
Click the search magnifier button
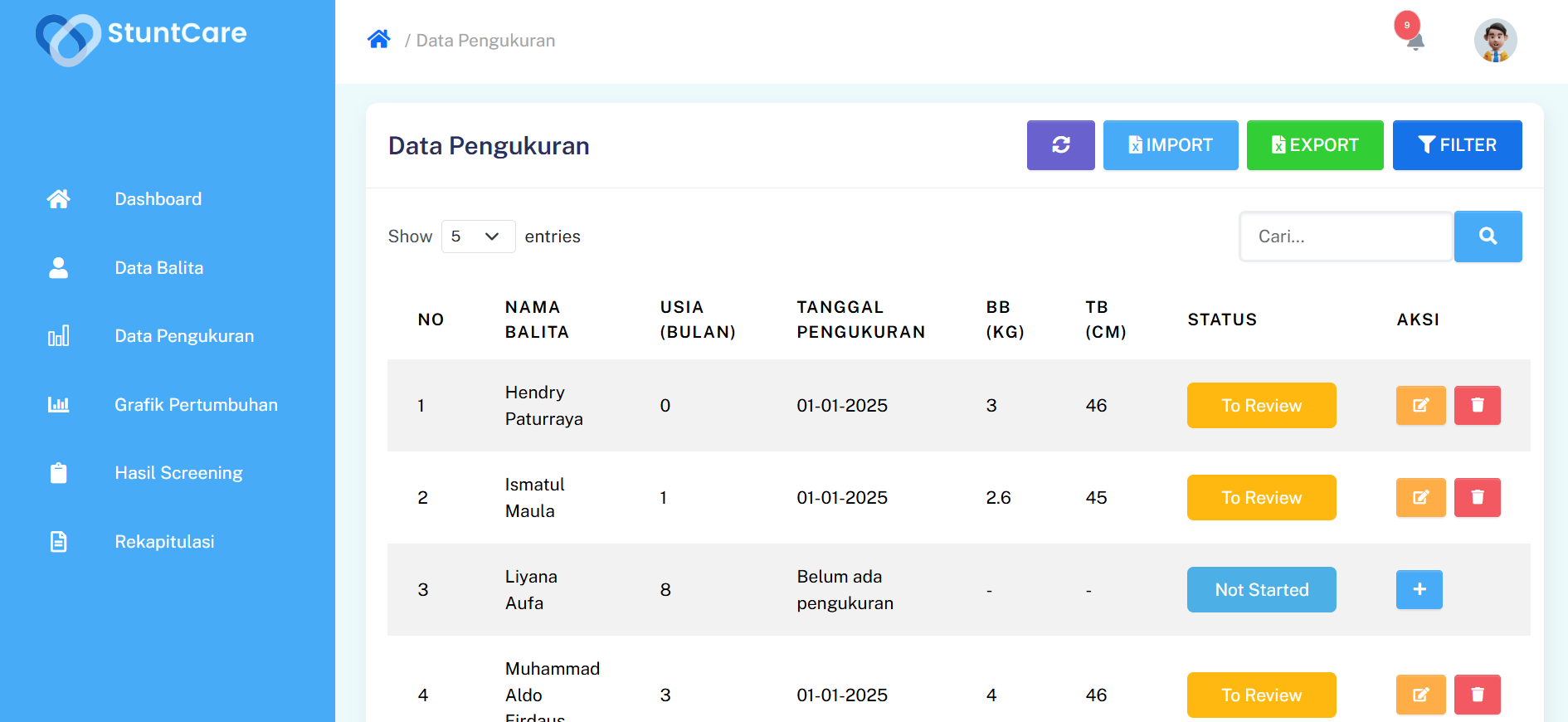point(1488,237)
